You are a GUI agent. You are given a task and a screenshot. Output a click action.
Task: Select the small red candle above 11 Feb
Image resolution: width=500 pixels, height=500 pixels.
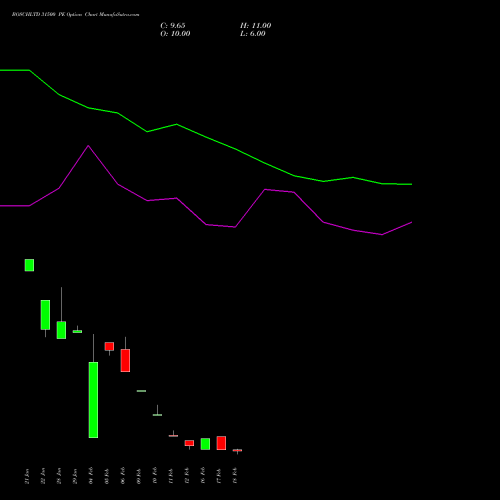pyautogui.click(x=173, y=436)
